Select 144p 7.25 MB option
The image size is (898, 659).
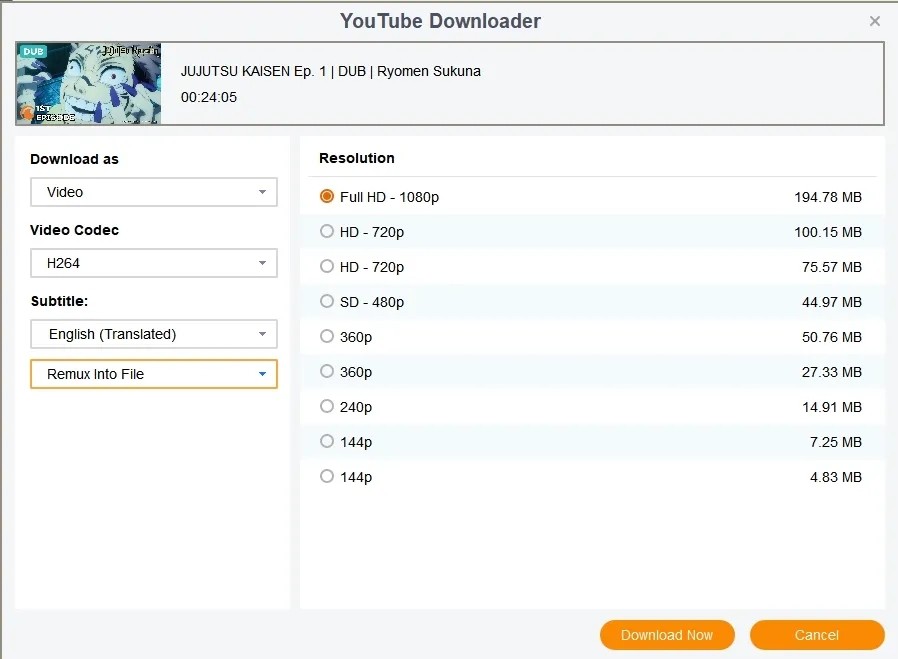[326, 441]
